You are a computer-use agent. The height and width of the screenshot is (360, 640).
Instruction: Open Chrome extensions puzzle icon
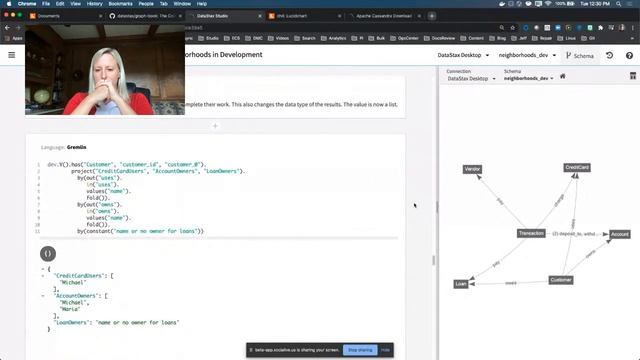pyautogui.click(x=600, y=28)
